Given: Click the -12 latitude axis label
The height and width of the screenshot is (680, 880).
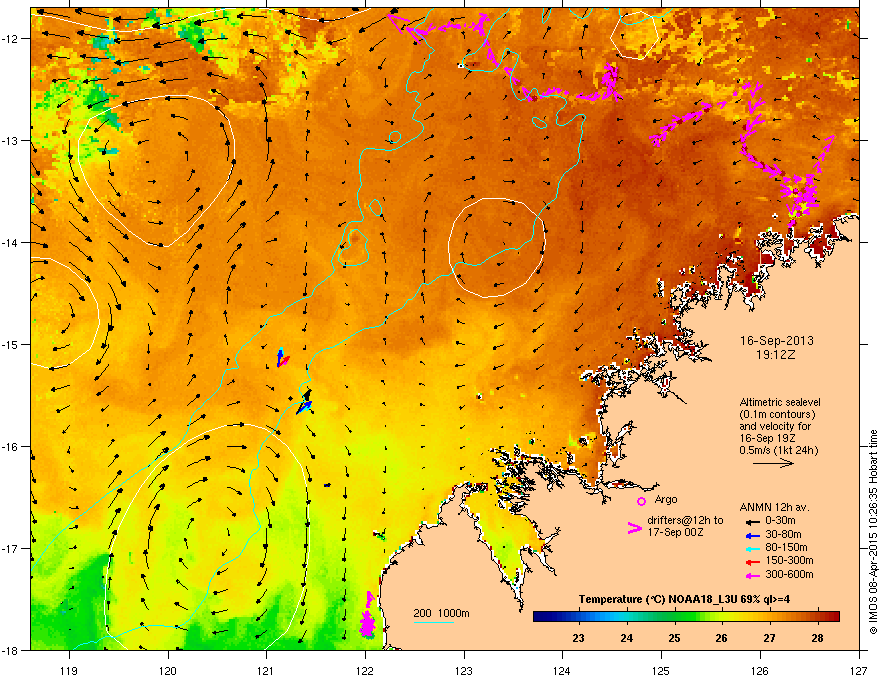Looking at the screenshot, I should [10, 39].
